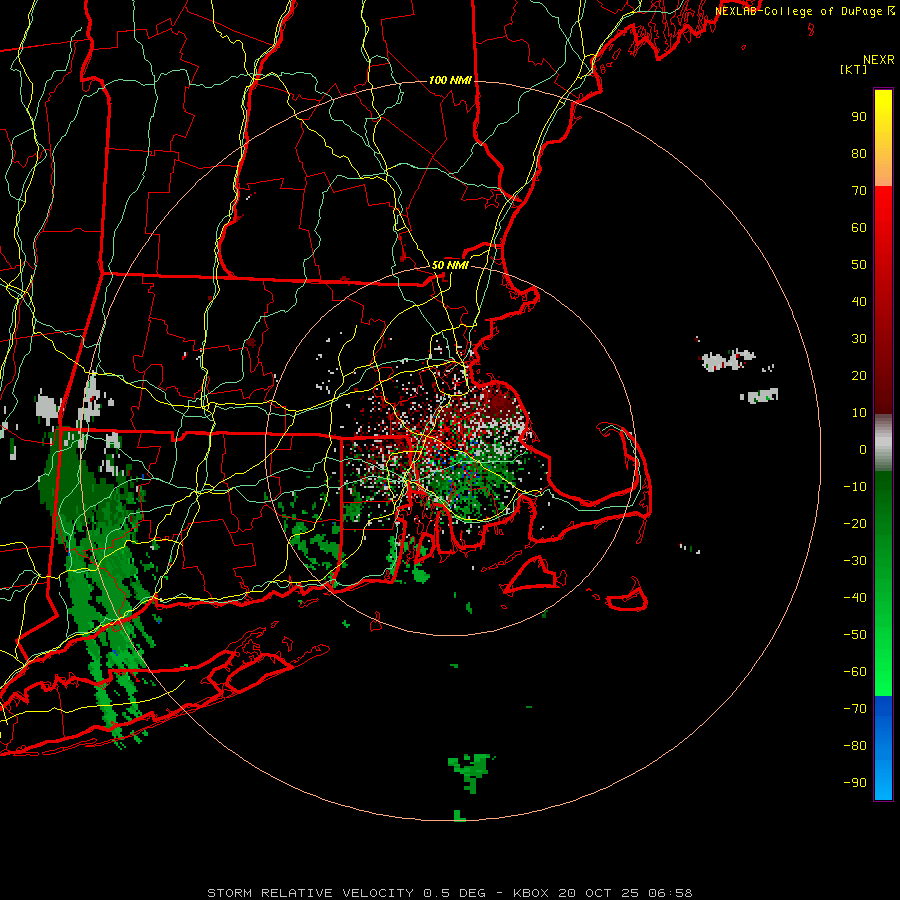900x900 pixels.
Task: Select the 90 value on velocity scale
Action: point(859,117)
